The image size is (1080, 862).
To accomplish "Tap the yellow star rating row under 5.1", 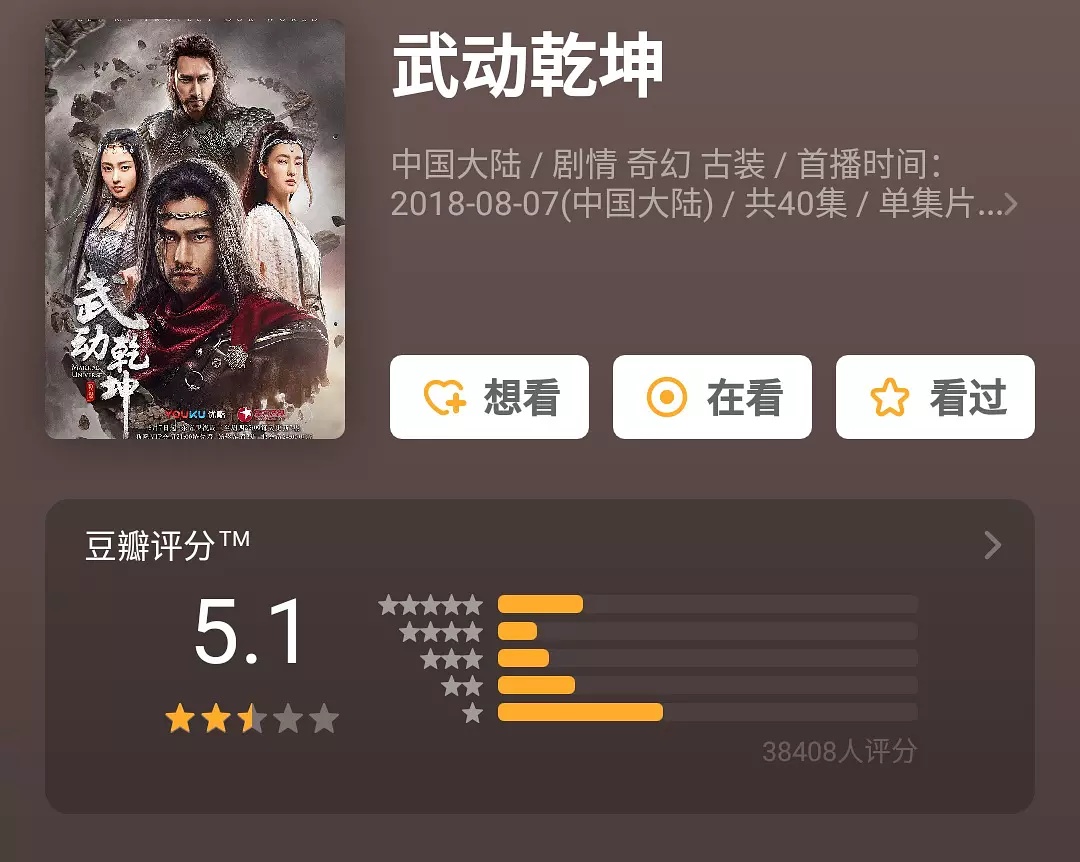I will point(252,718).
